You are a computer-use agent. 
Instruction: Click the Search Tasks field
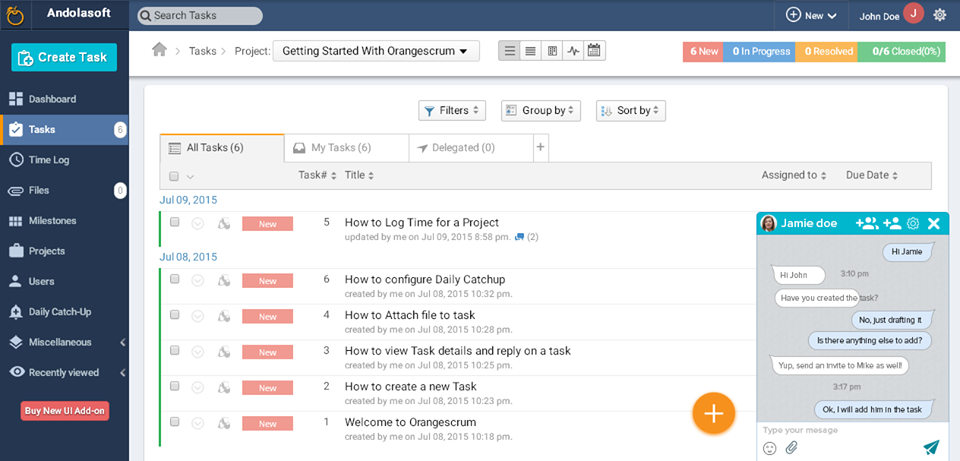pyautogui.click(x=200, y=16)
